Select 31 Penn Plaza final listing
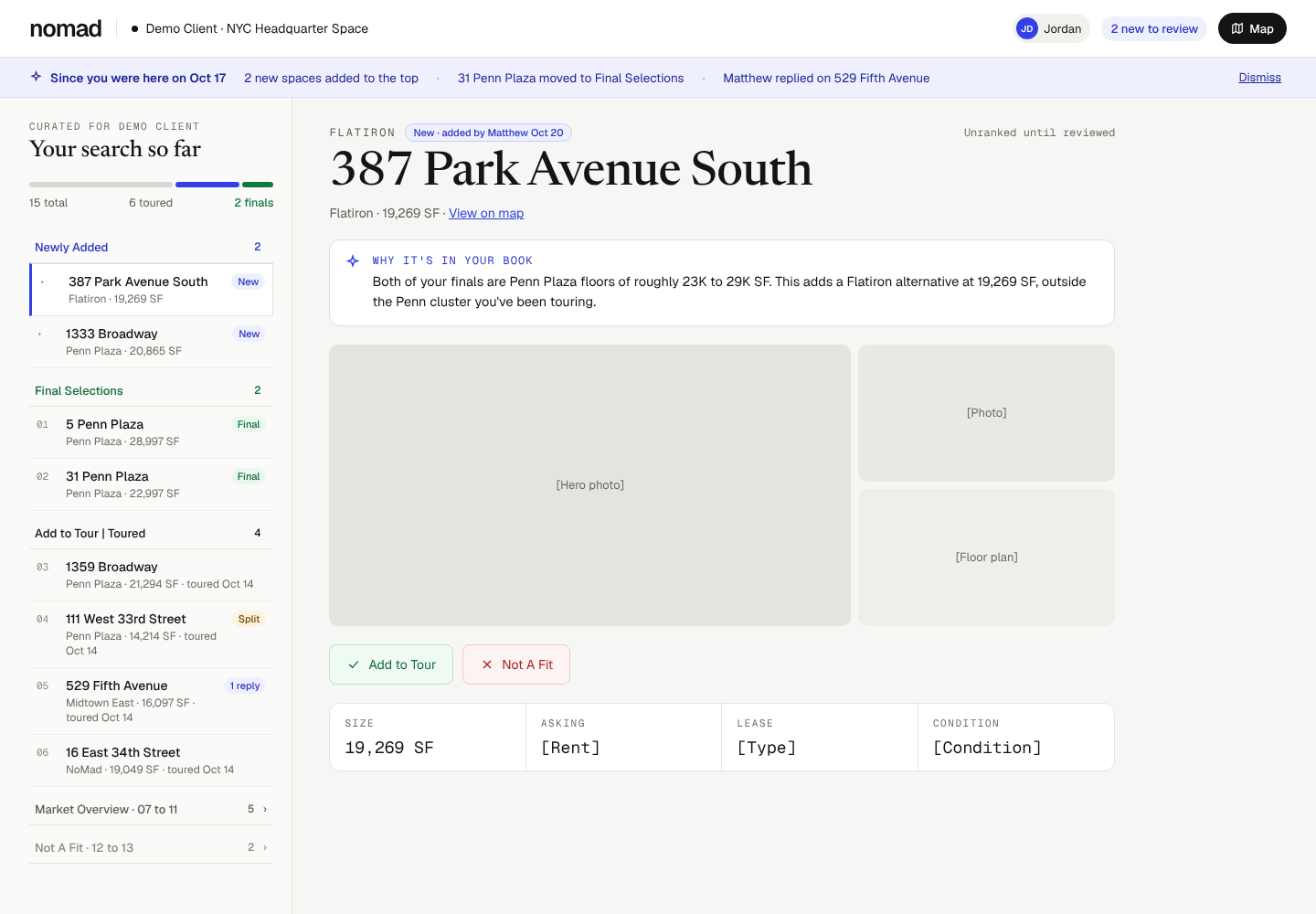The height and width of the screenshot is (914, 1316). [x=151, y=484]
